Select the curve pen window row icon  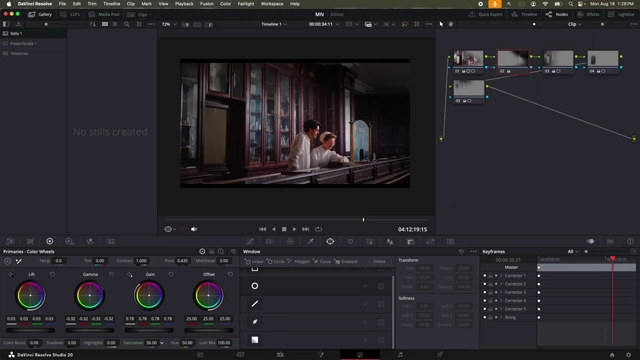point(255,322)
